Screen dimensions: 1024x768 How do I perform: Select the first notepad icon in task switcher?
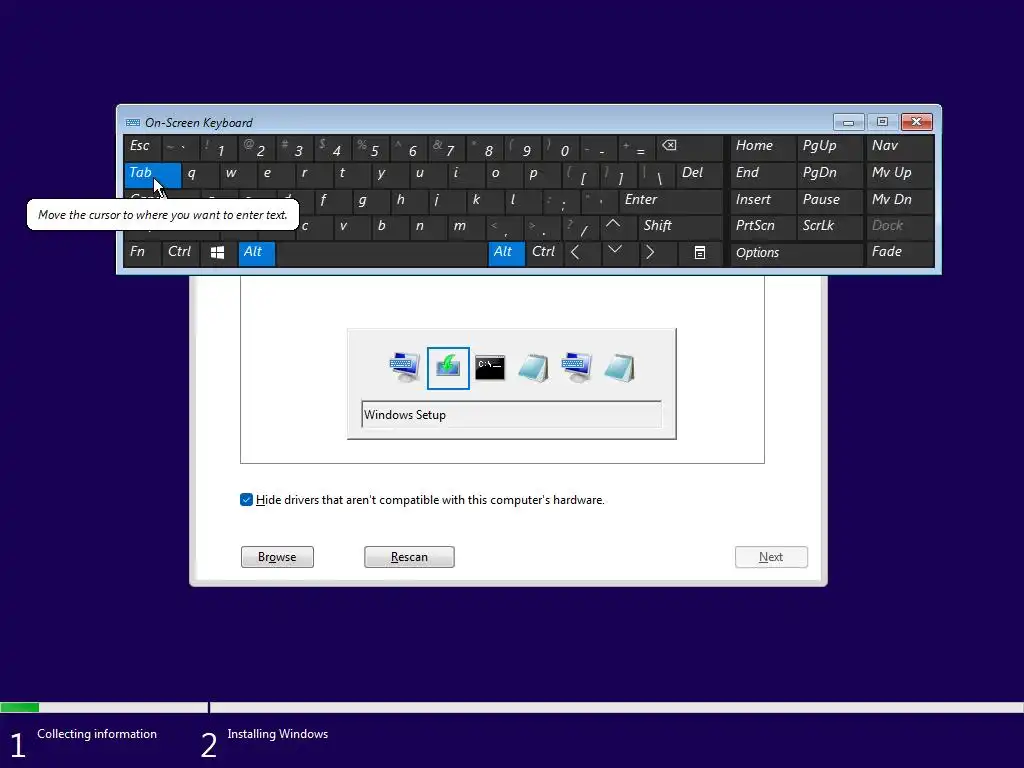tap(534, 368)
